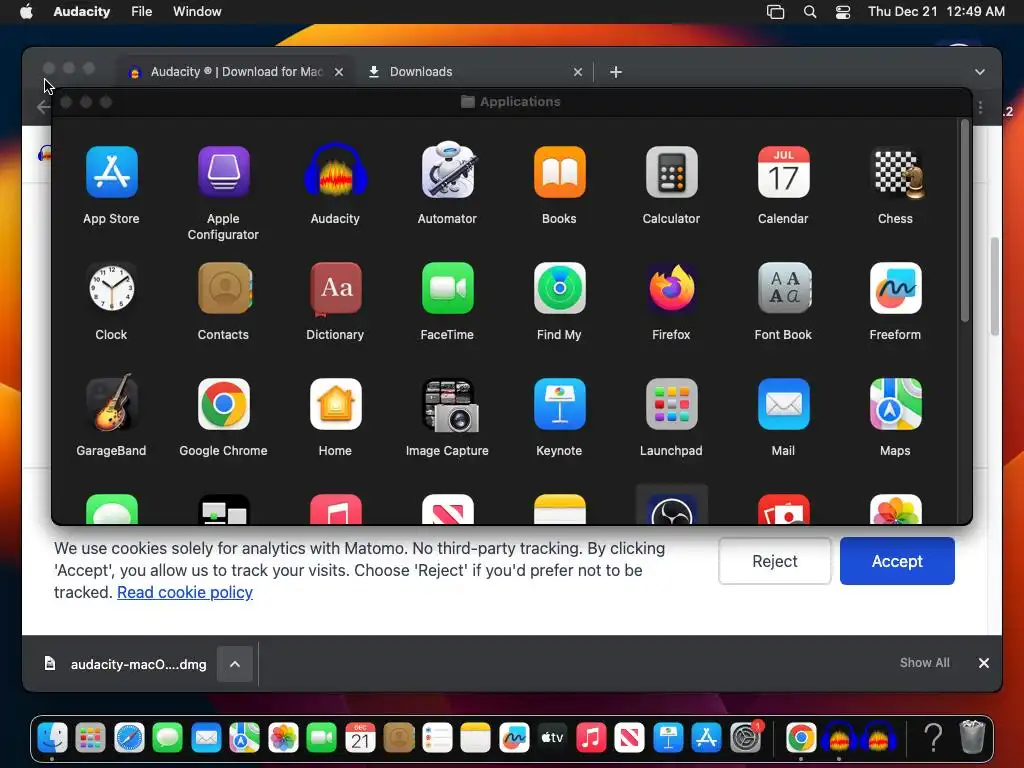The width and height of the screenshot is (1024, 768).
Task: Go back in Chrome browser
Action: tap(43, 107)
